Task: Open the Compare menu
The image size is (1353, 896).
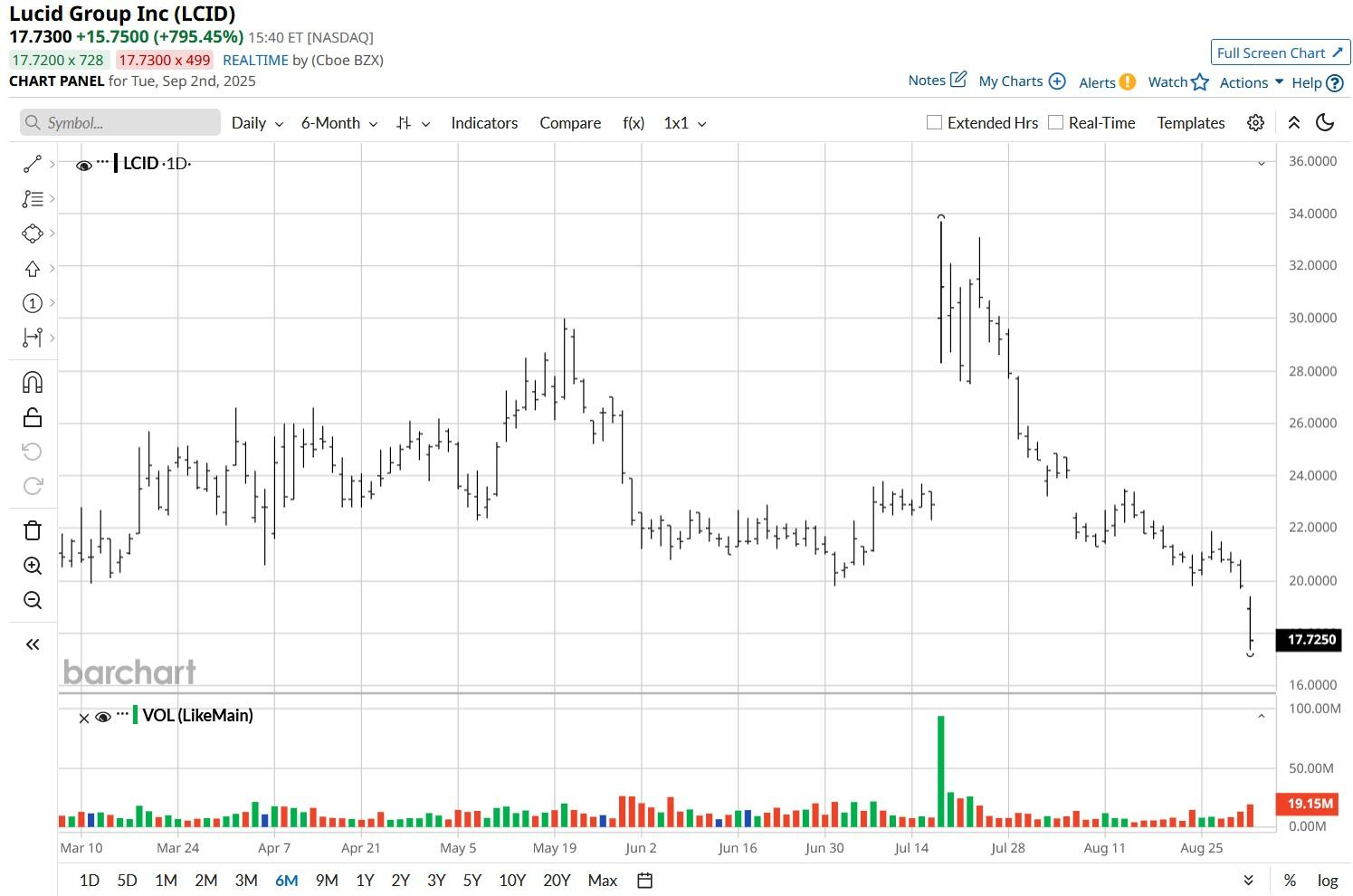Action: tap(570, 123)
